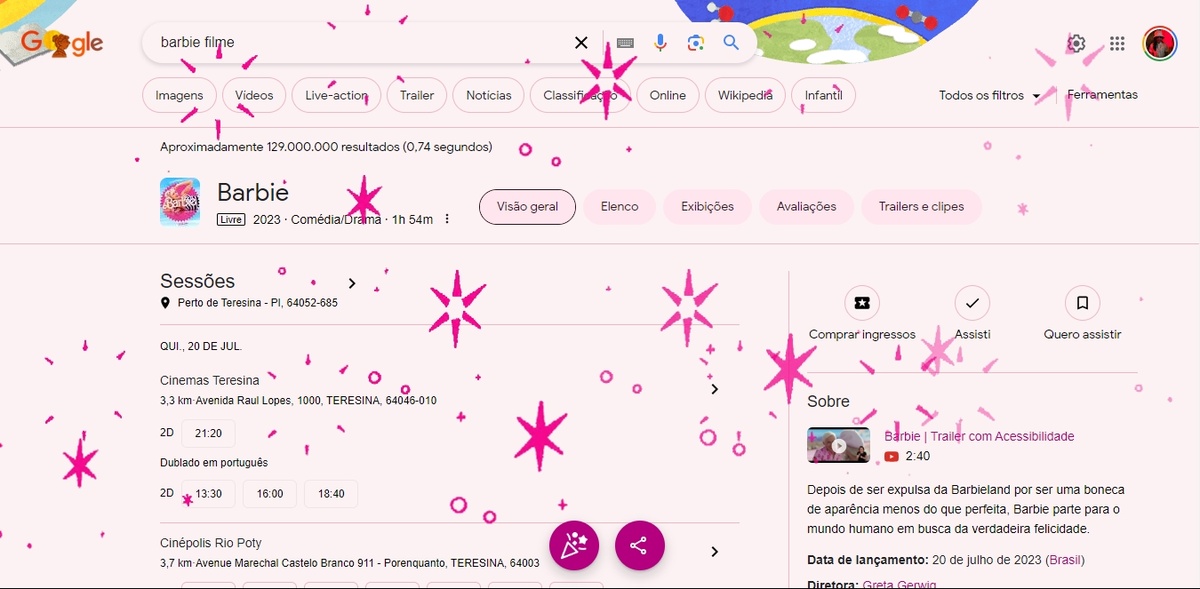Open the on-screen keyboard icon
Image resolution: width=1200 pixels, height=589 pixels.
coord(625,43)
